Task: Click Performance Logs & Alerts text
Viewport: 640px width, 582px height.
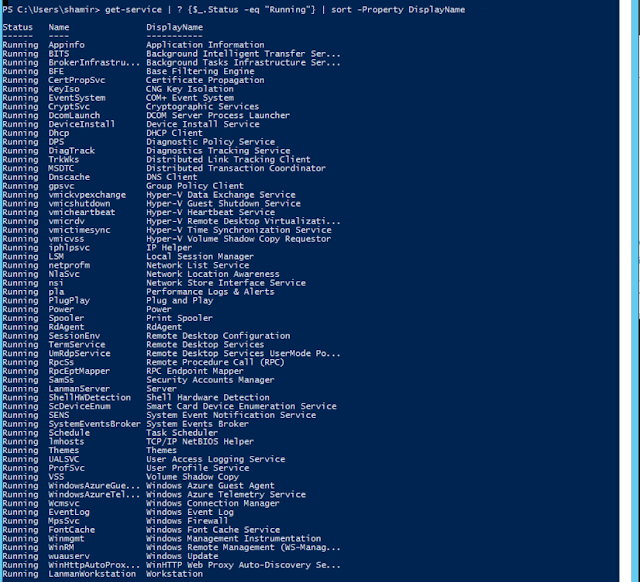Action: tap(210, 292)
